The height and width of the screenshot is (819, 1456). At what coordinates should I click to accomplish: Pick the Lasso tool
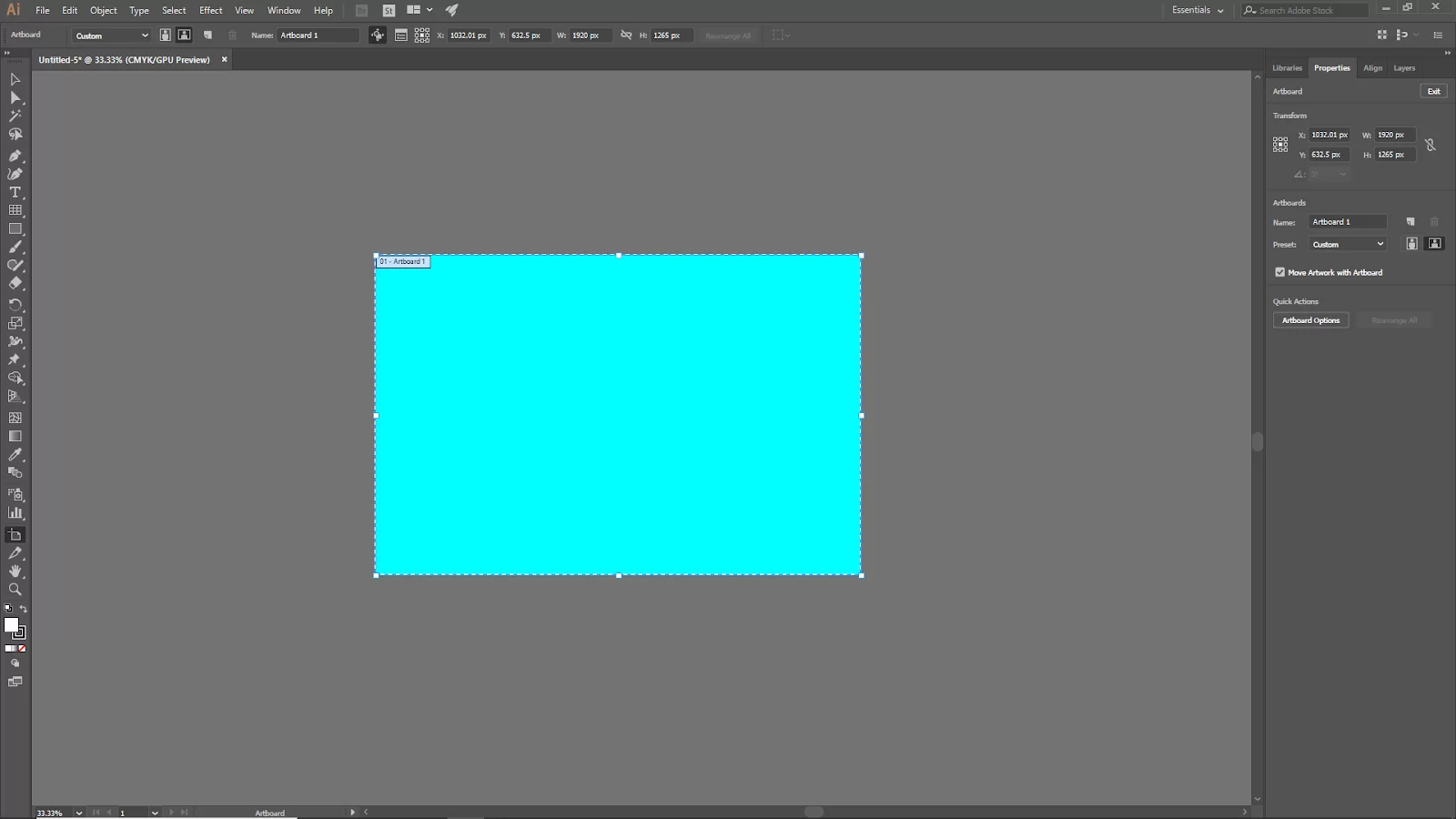pos(15,134)
